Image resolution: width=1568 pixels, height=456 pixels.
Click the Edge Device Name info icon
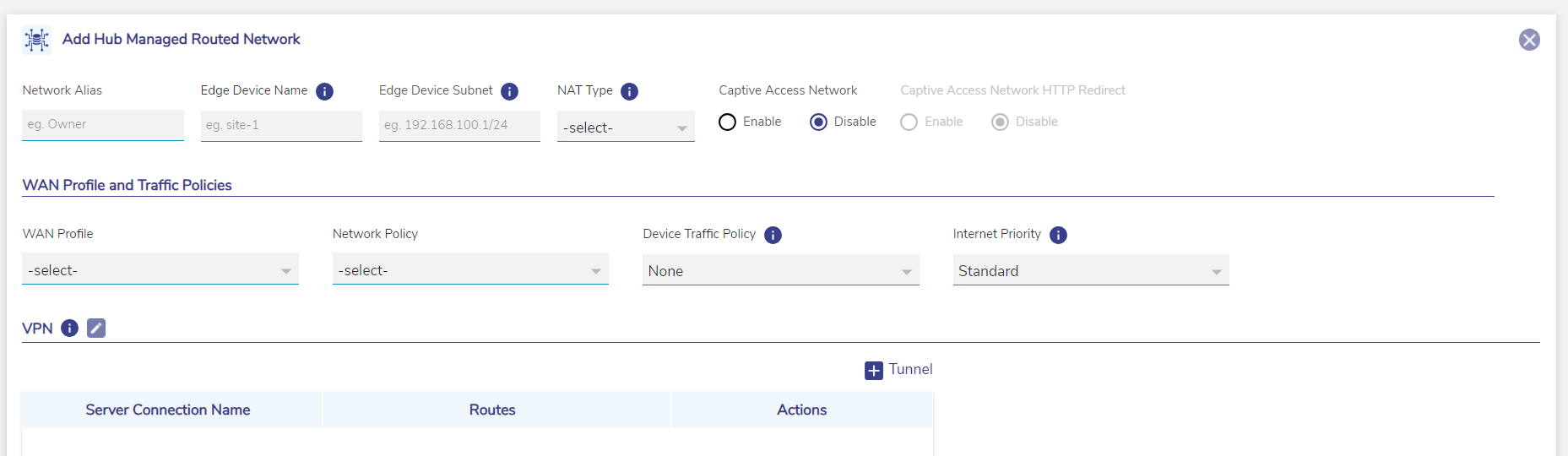tap(324, 91)
